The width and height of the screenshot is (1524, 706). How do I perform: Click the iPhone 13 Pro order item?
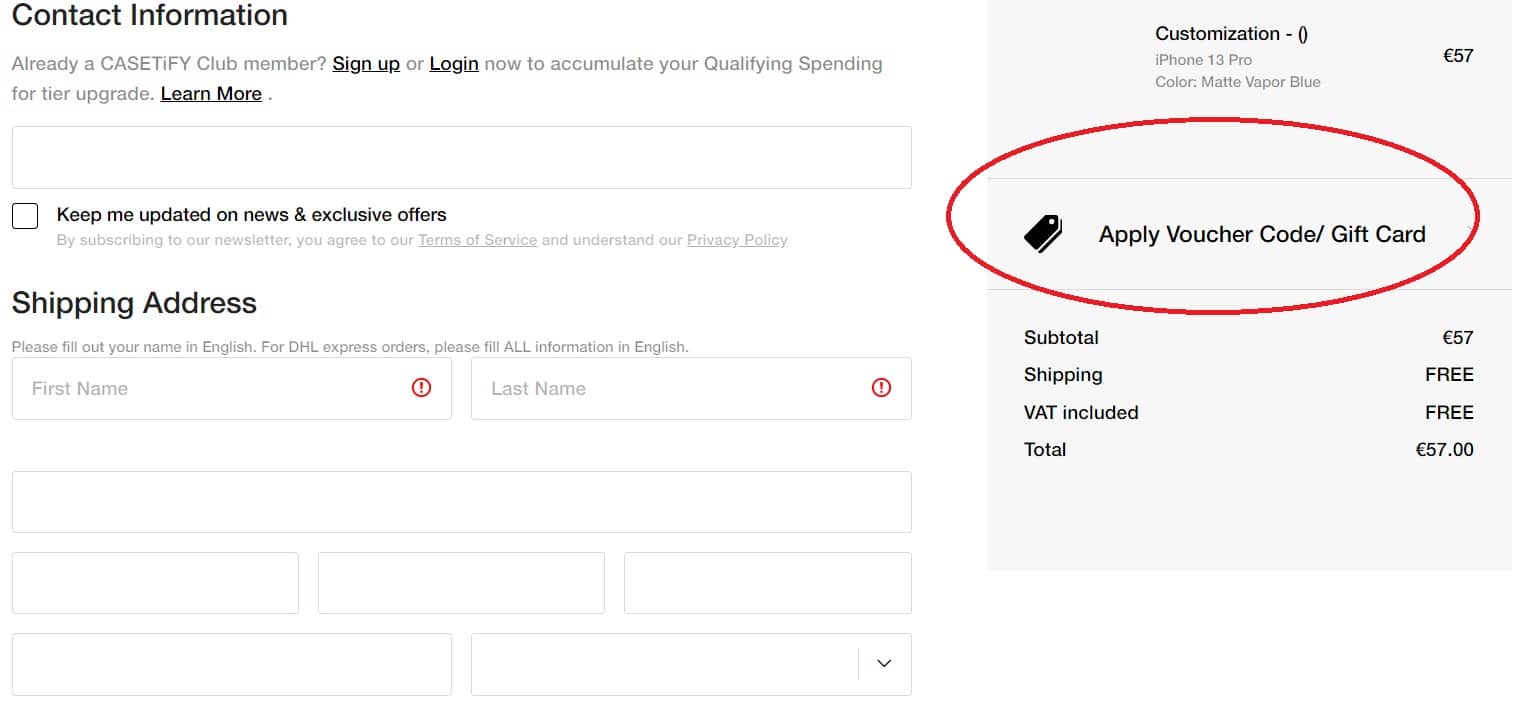(x=1203, y=60)
